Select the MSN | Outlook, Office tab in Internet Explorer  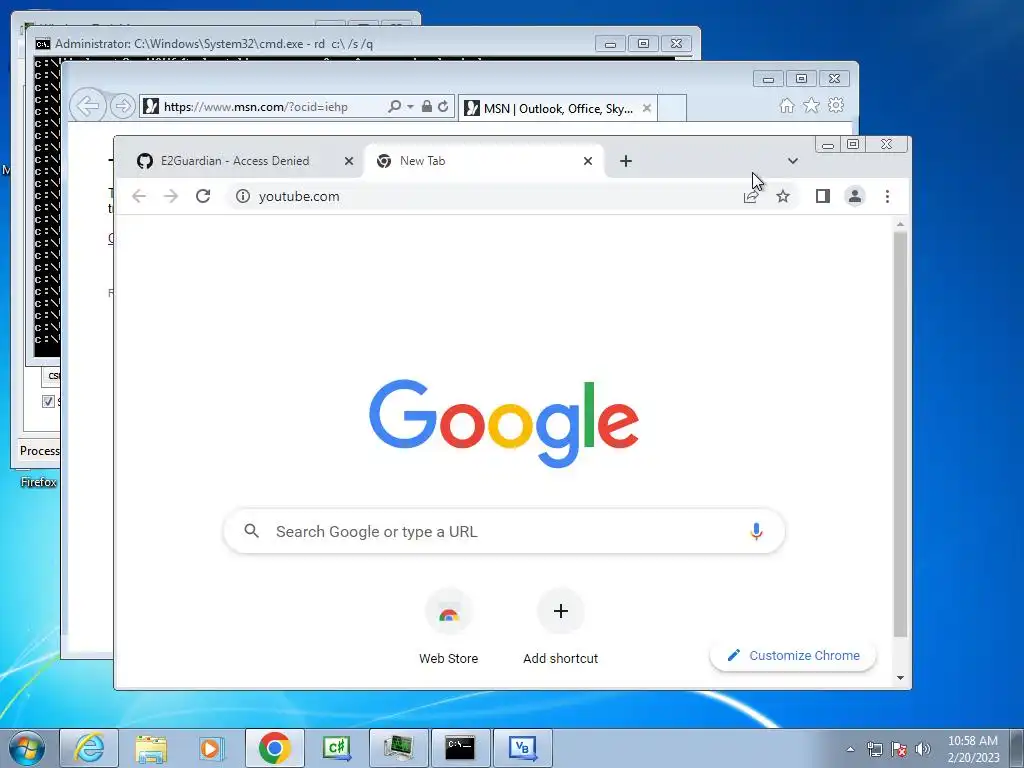click(x=558, y=108)
